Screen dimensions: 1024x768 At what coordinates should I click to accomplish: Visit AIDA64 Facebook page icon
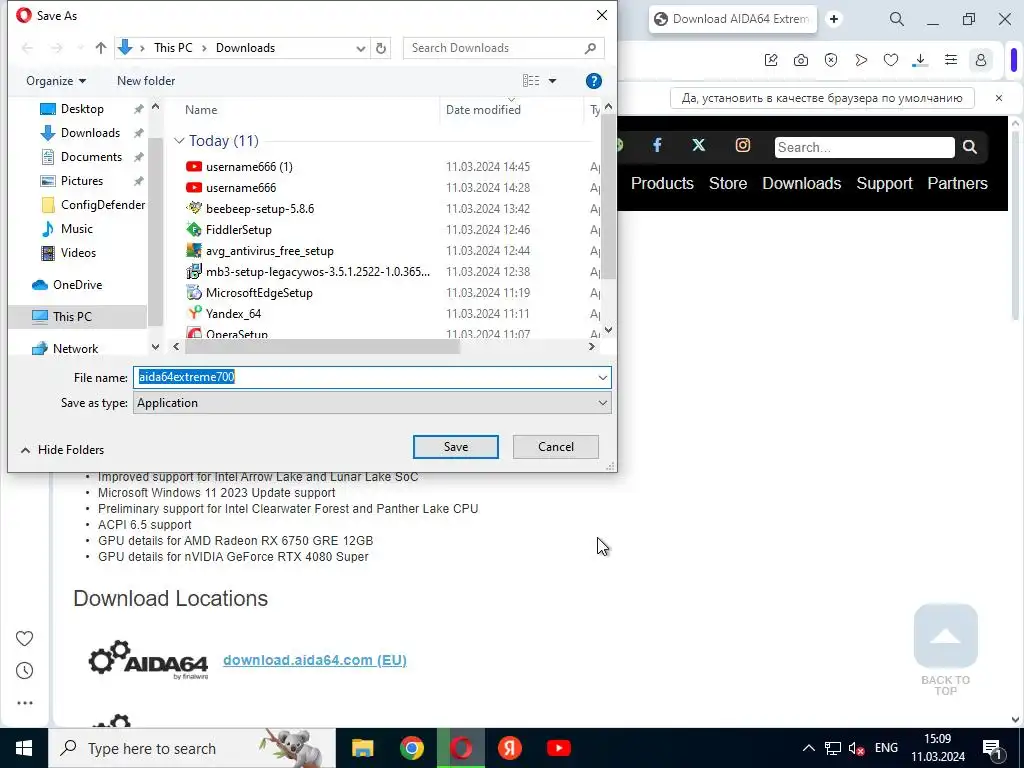(x=657, y=145)
